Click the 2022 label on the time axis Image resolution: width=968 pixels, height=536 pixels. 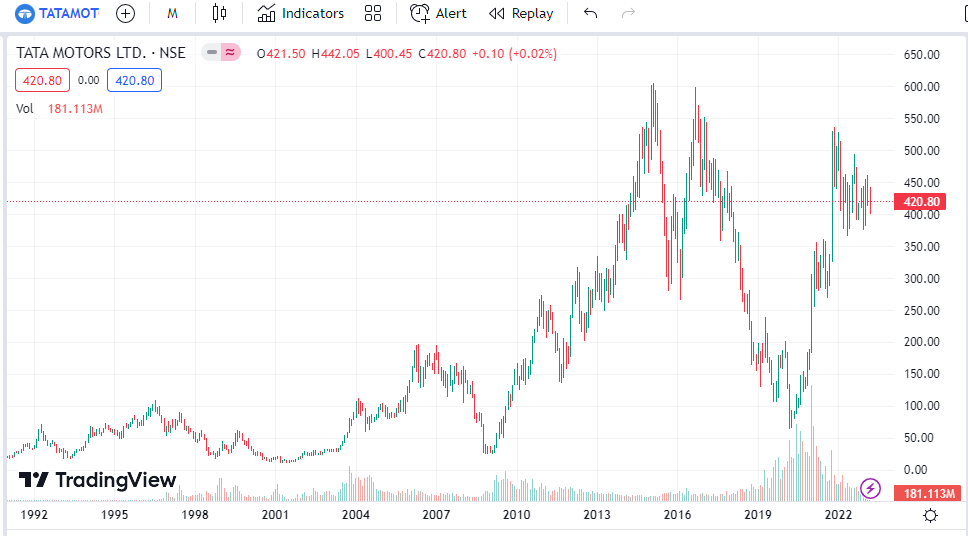tap(838, 514)
